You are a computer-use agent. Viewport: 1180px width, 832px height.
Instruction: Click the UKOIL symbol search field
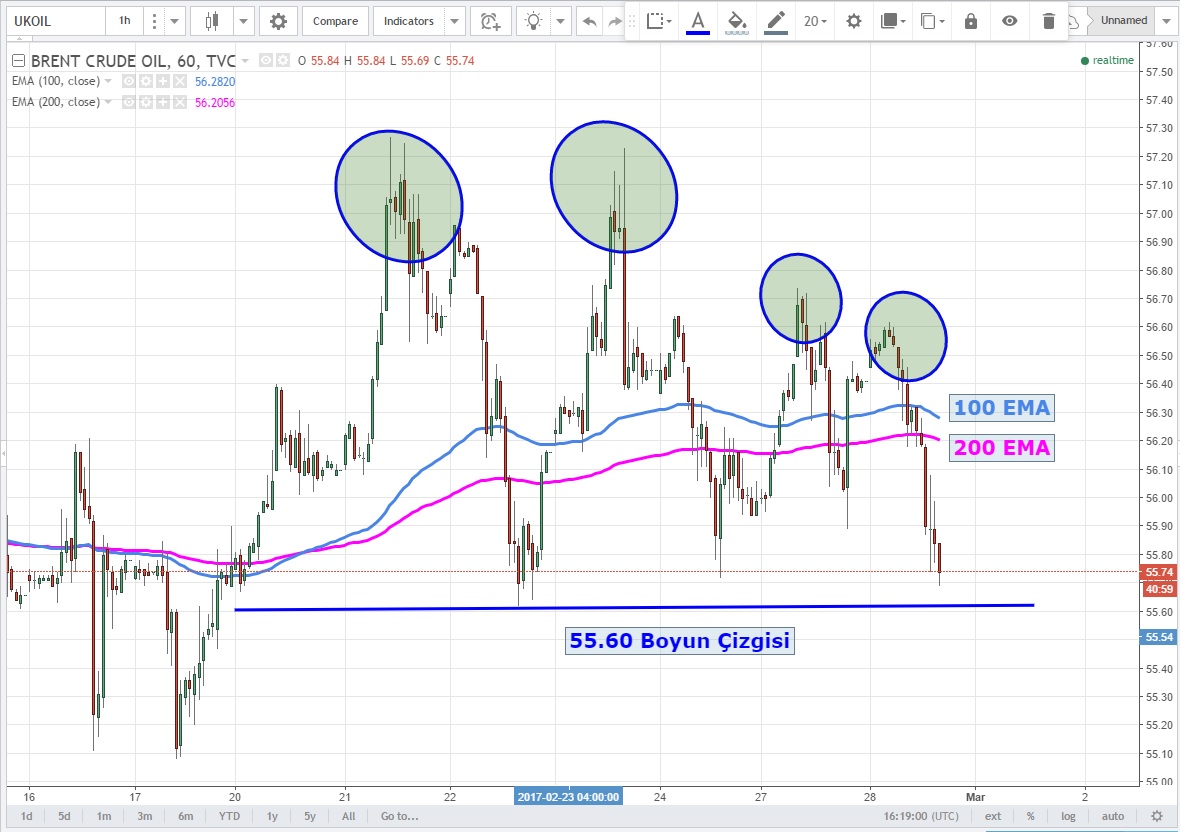(x=52, y=21)
